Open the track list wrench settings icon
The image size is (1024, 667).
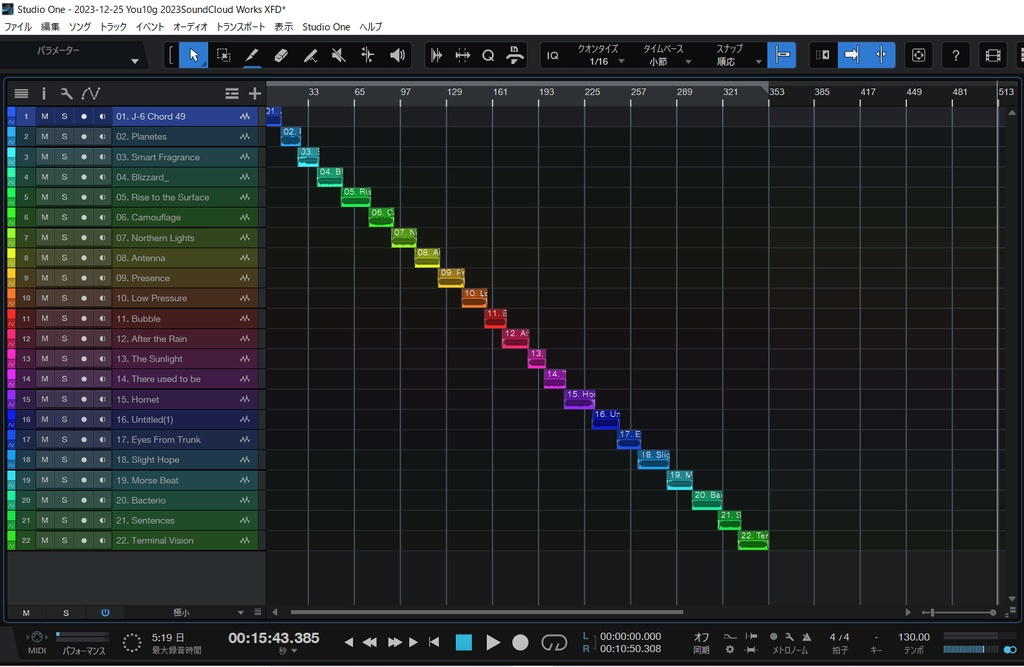66,93
